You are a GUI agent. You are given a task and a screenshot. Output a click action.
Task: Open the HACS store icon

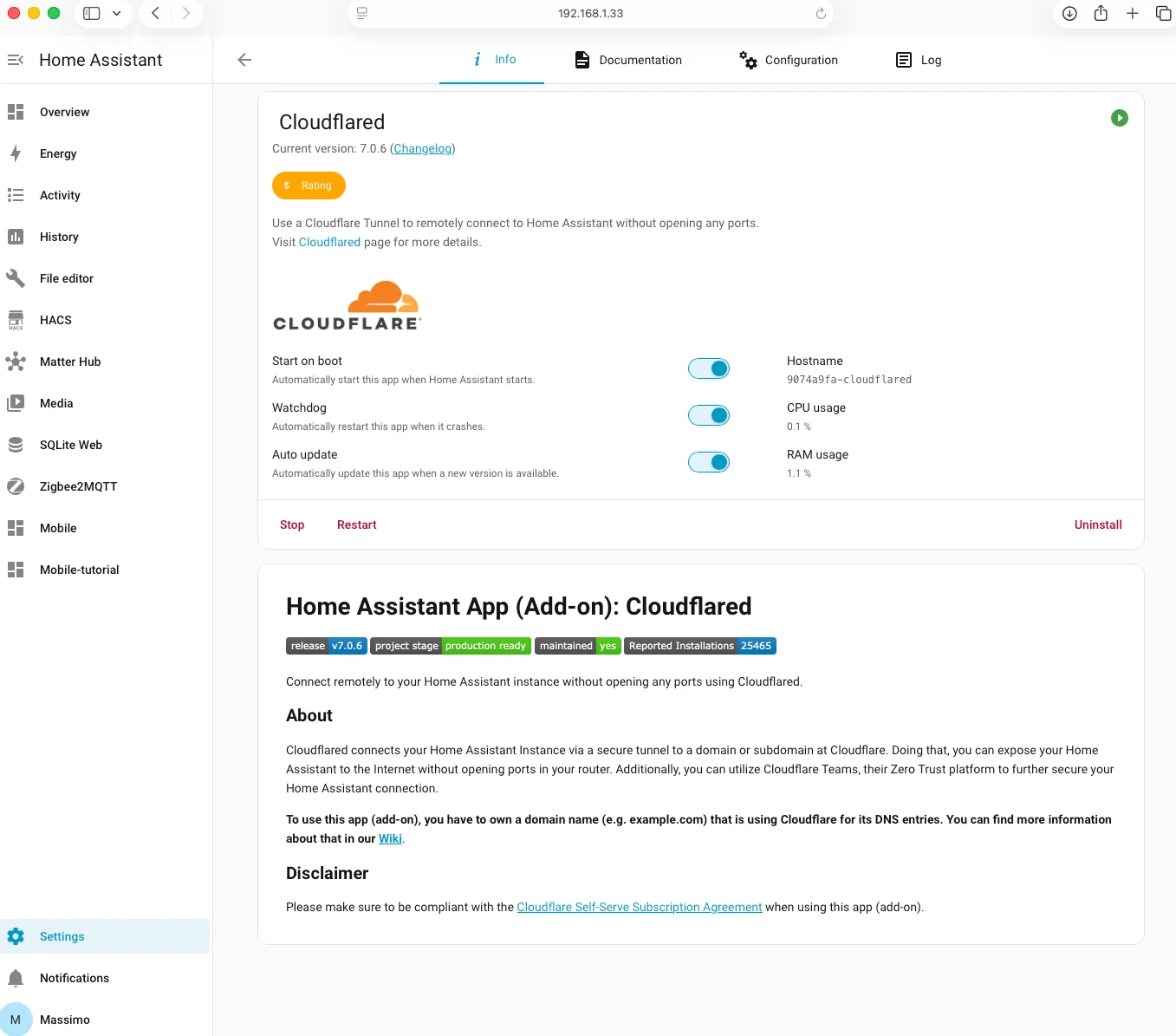16,320
